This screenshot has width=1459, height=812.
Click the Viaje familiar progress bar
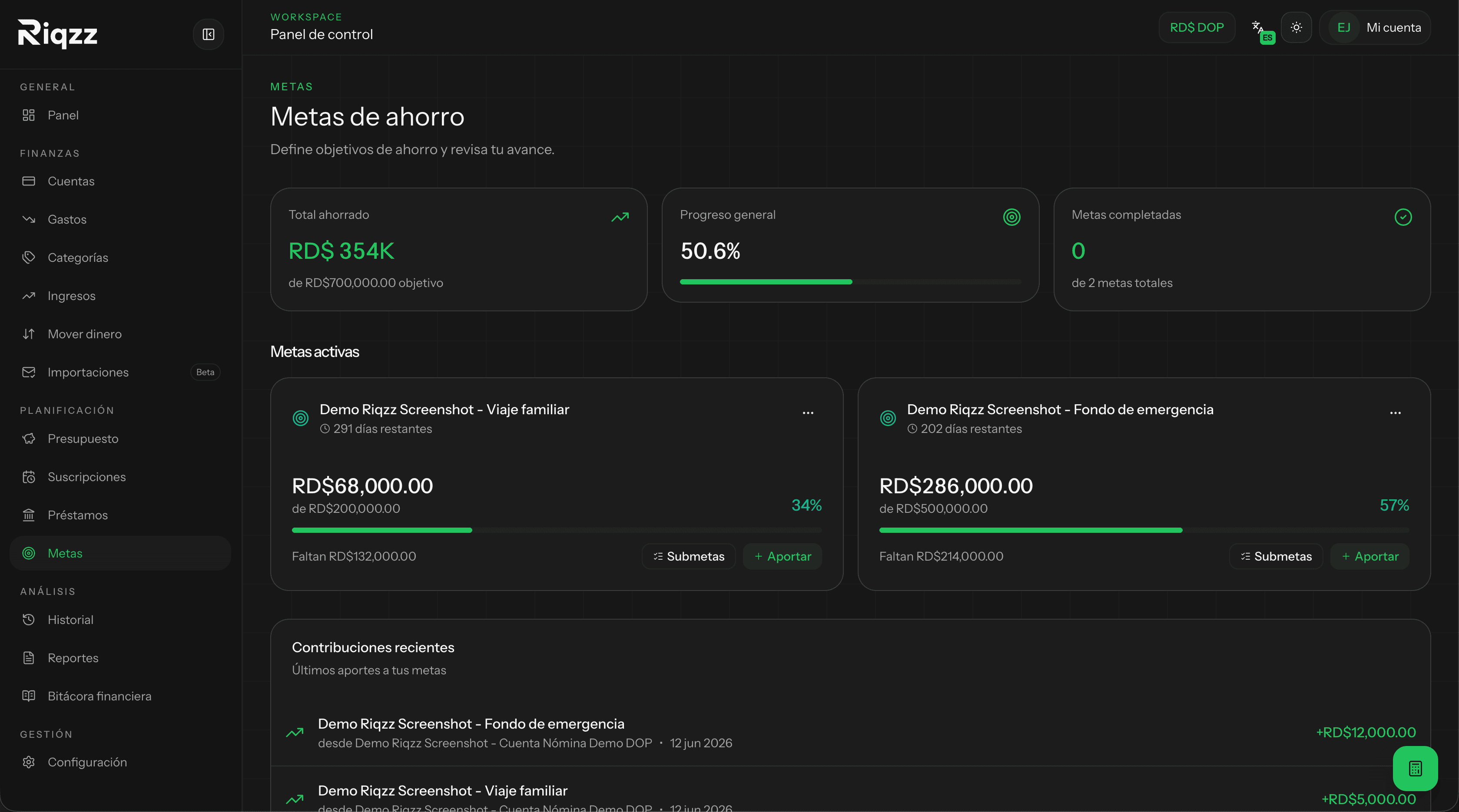(557, 530)
